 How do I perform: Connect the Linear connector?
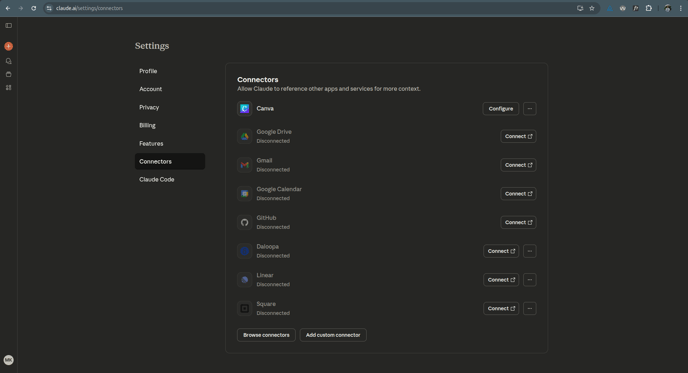click(x=501, y=280)
